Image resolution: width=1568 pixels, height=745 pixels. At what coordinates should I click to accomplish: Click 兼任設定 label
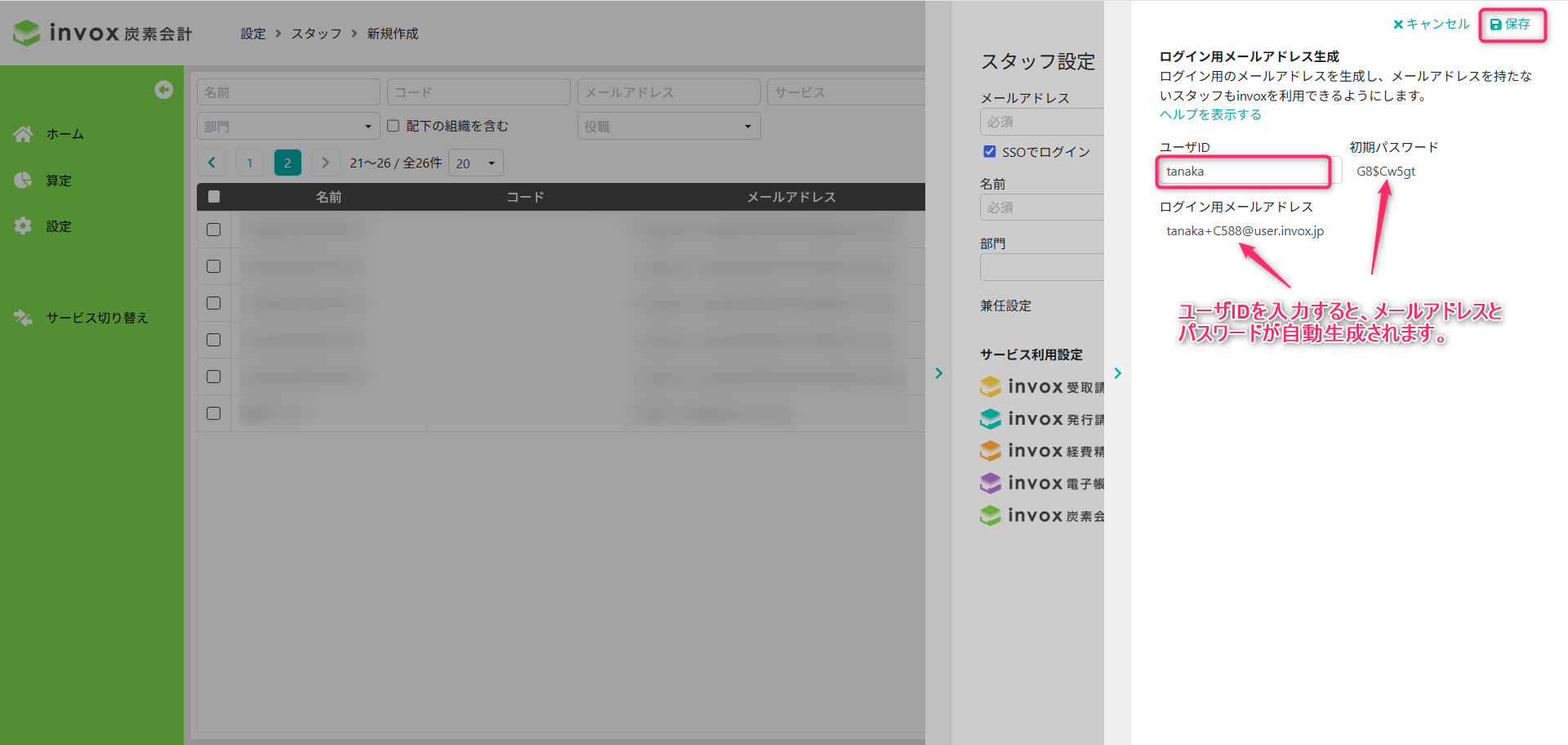[1006, 306]
